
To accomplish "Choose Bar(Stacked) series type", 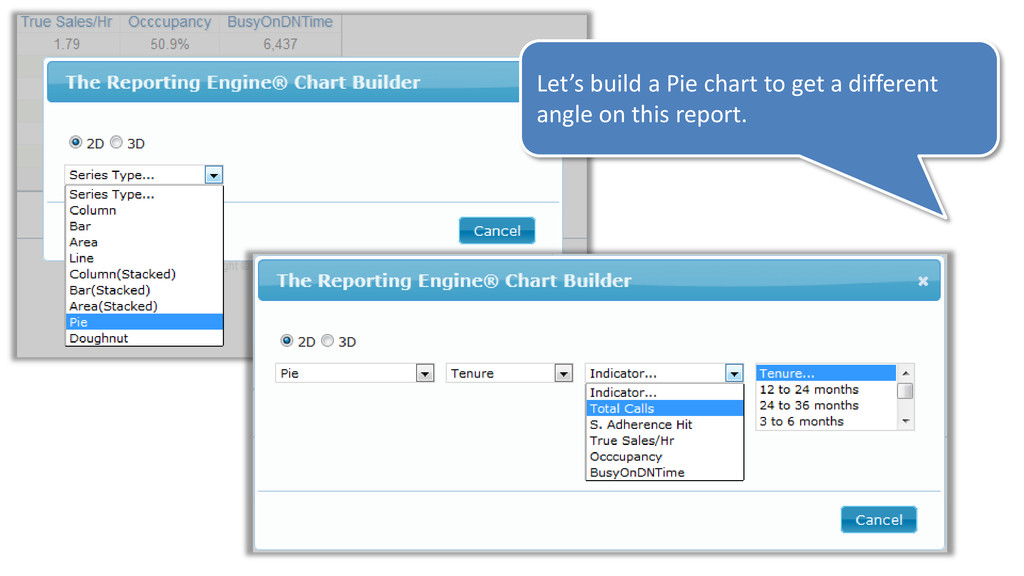I will tap(144, 290).
